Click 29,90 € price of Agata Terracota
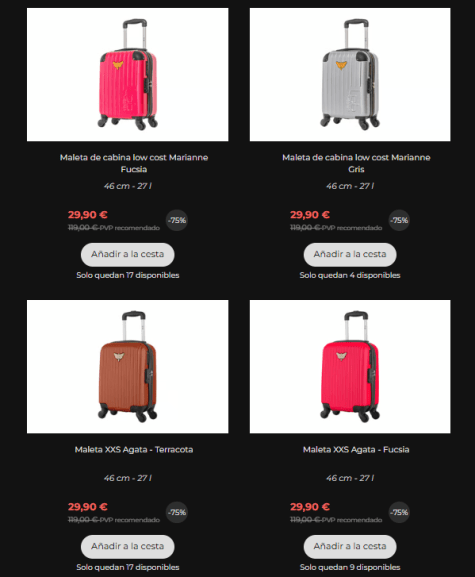 pyautogui.click(x=88, y=507)
